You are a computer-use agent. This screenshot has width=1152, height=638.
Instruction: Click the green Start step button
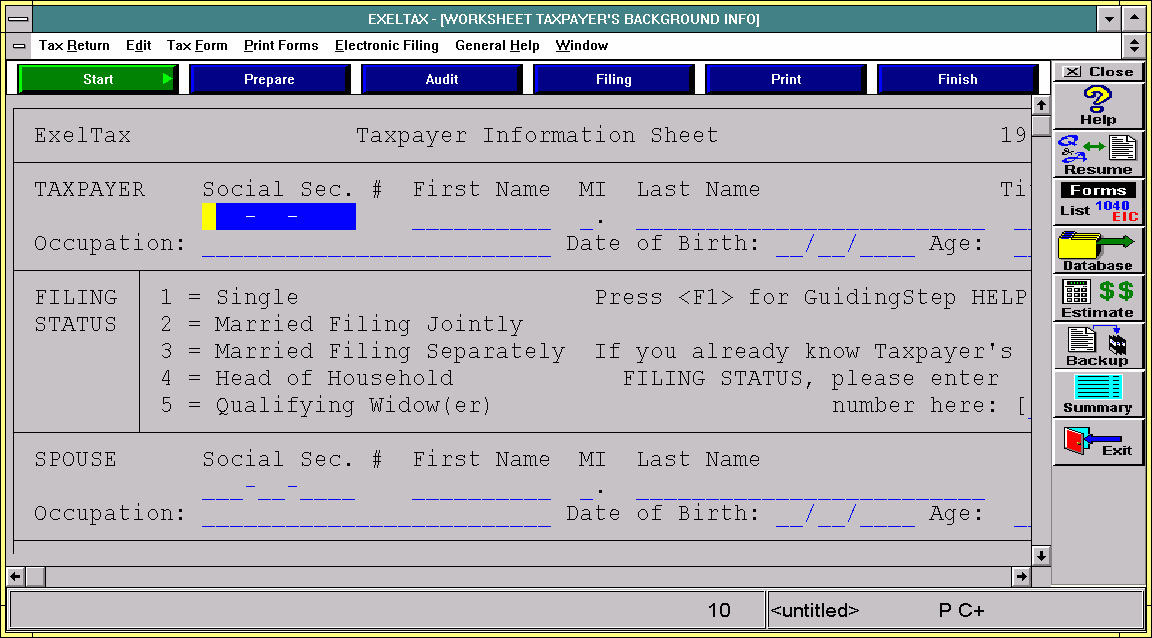point(98,79)
